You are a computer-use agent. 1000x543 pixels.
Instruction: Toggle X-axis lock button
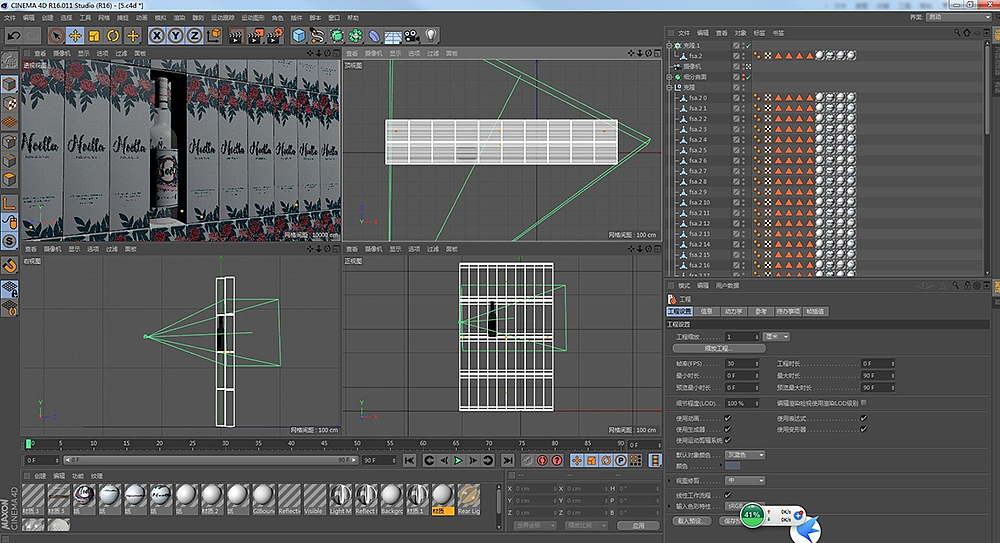(157, 35)
